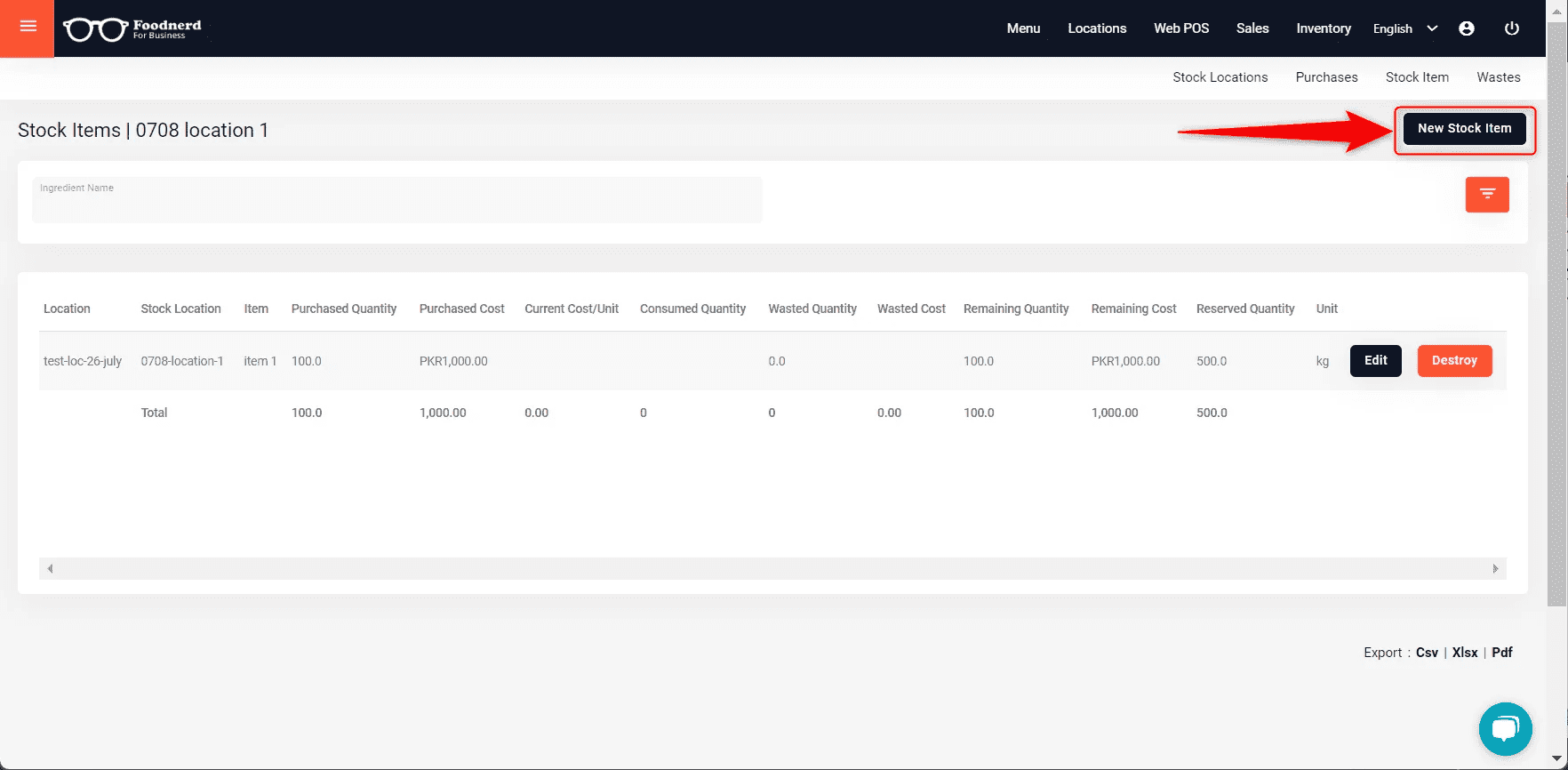
Task: Open the hamburger sidebar menu
Action: pyautogui.click(x=28, y=28)
